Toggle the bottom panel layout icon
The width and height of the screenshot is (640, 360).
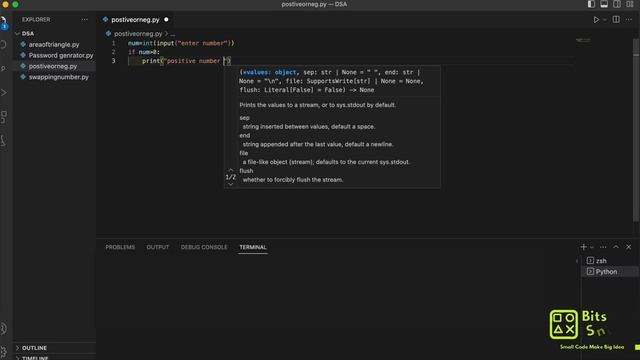point(604,4)
